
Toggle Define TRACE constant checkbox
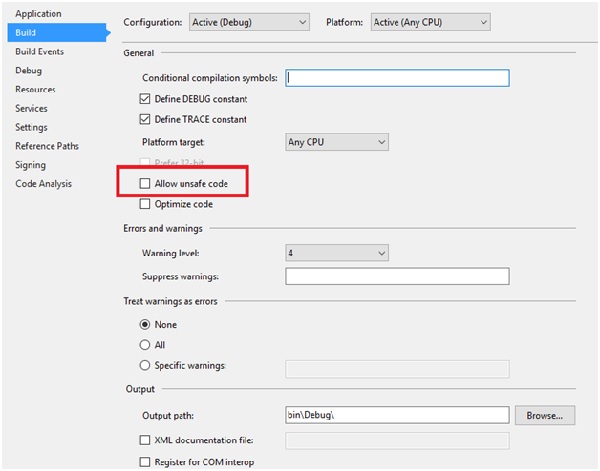pos(145,119)
